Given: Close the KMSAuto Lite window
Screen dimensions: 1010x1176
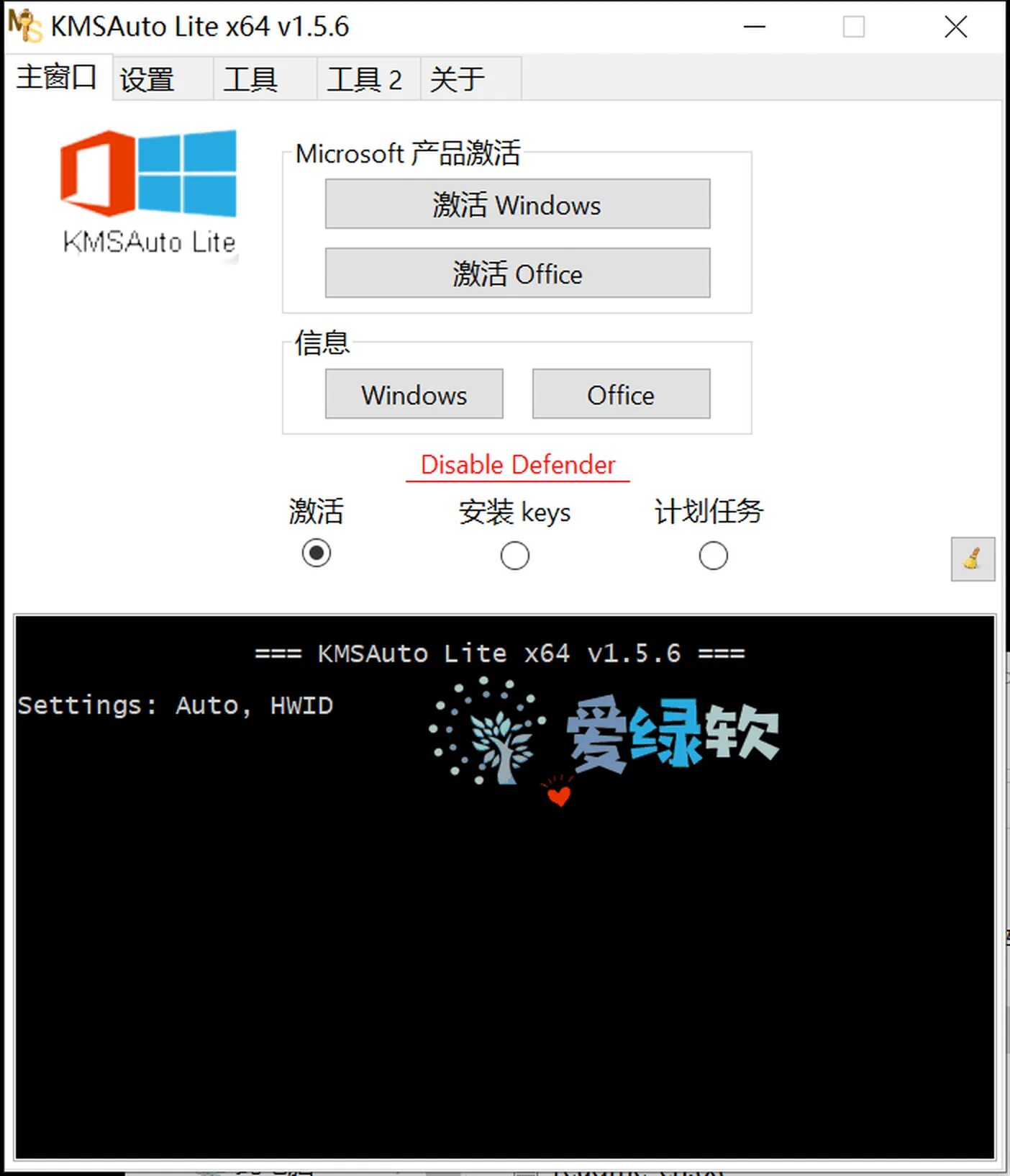Looking at the screenshot, I should (x=955, y=27).
